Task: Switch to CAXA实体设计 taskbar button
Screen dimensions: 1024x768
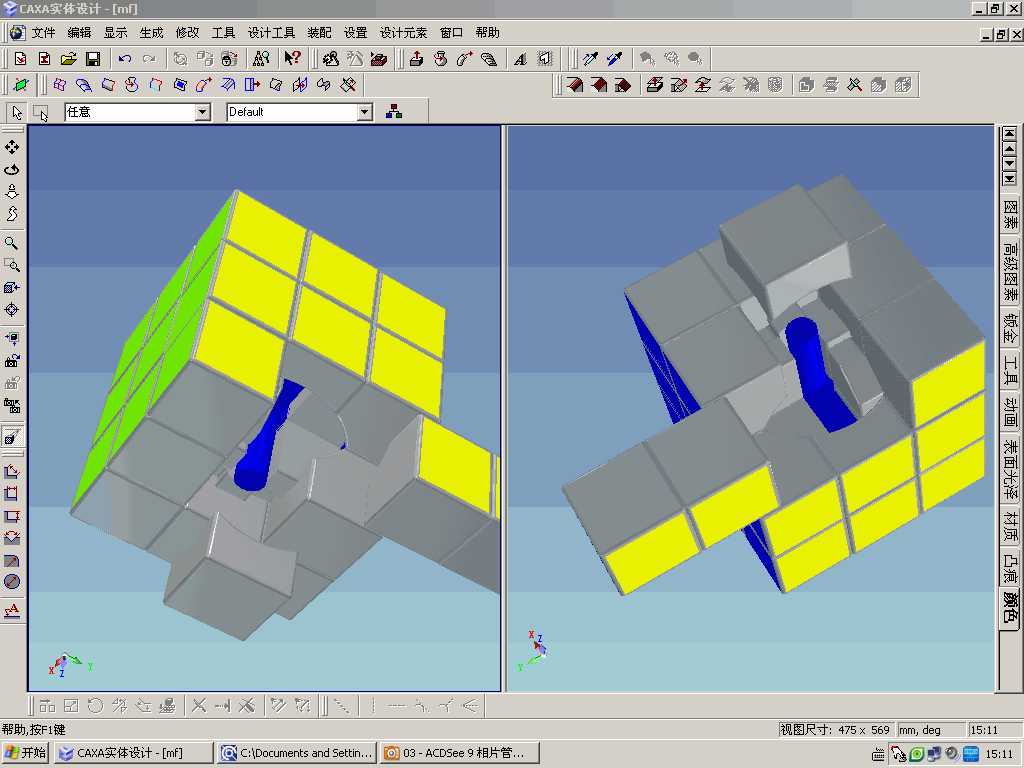Action: [133, 753]
